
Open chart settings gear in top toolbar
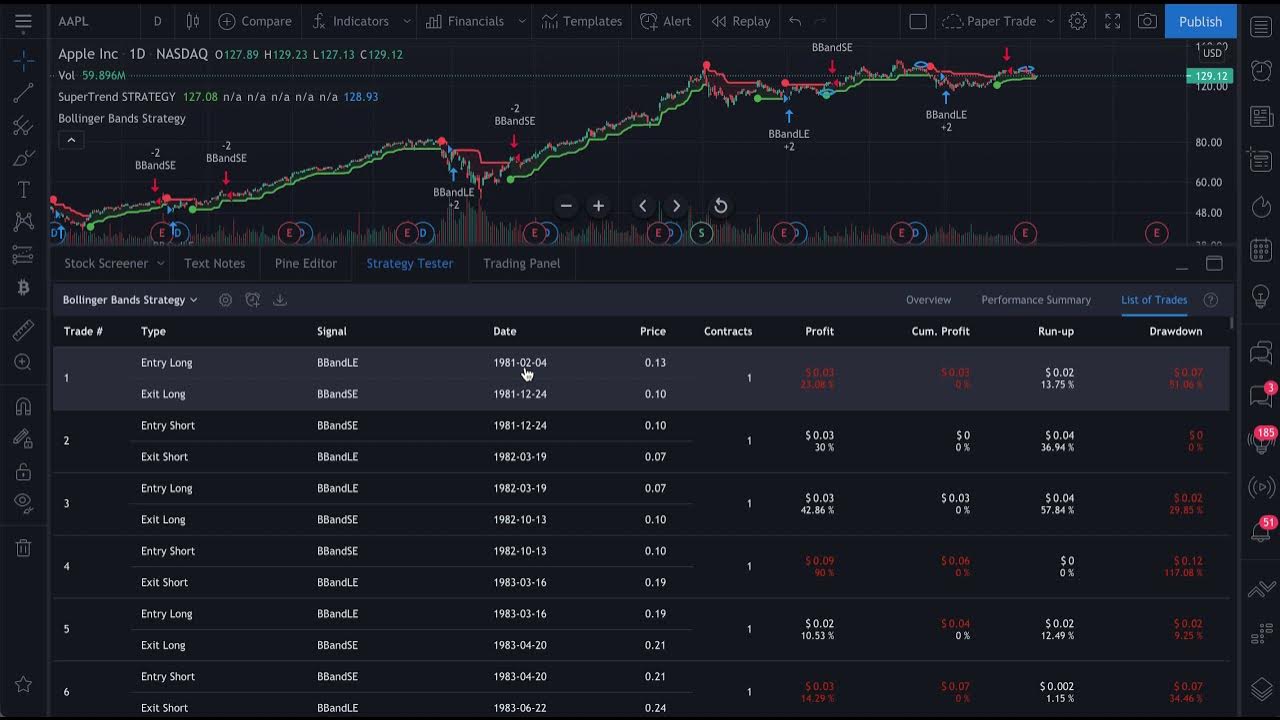coord(1077,21)
